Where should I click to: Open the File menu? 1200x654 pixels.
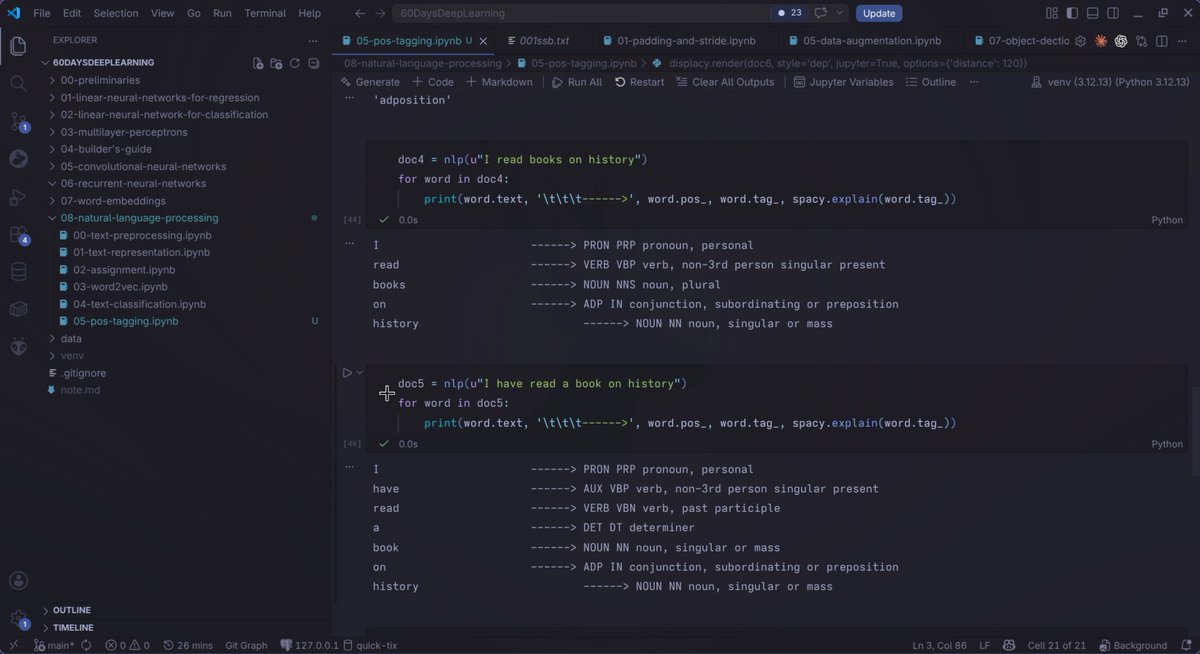[42, 13]
